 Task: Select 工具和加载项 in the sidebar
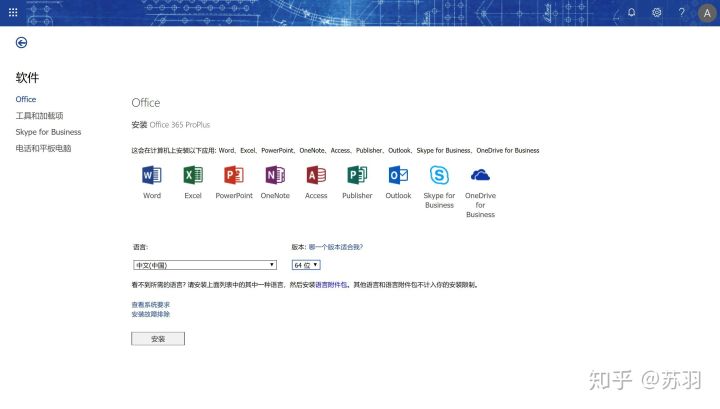39,116
